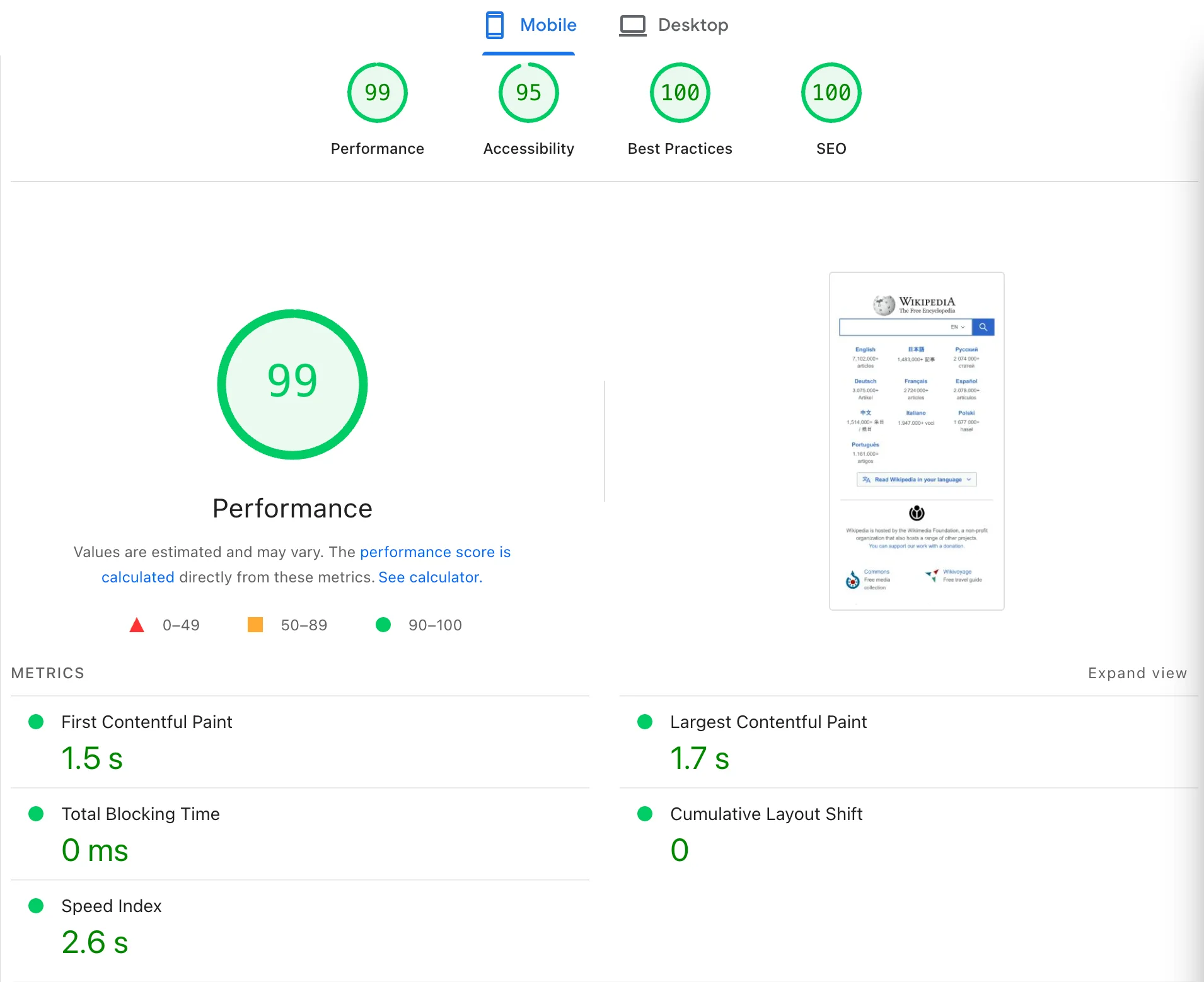Toggle Expand view for metrics
Viewport: 1204px width, 982px height.
tap(1137, 673)
